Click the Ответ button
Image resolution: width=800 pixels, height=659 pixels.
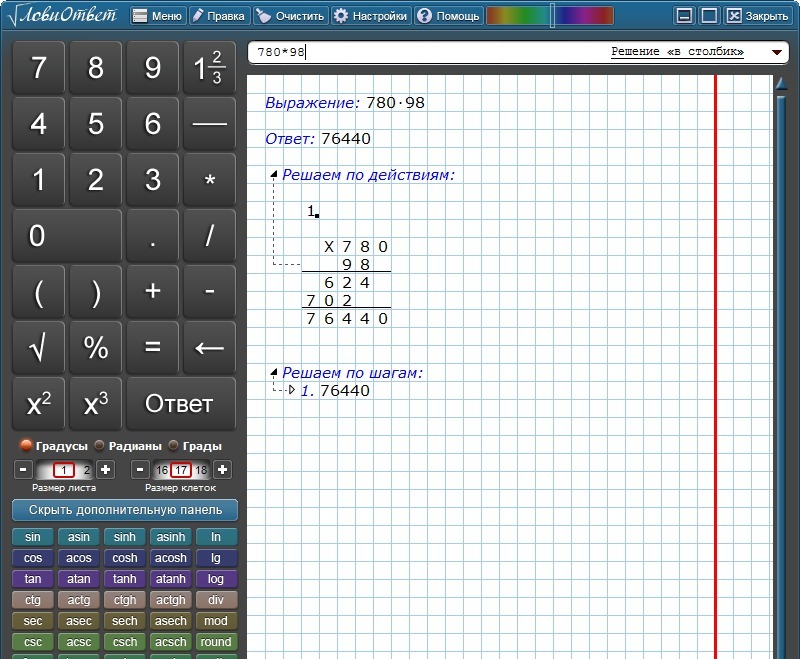180,404
